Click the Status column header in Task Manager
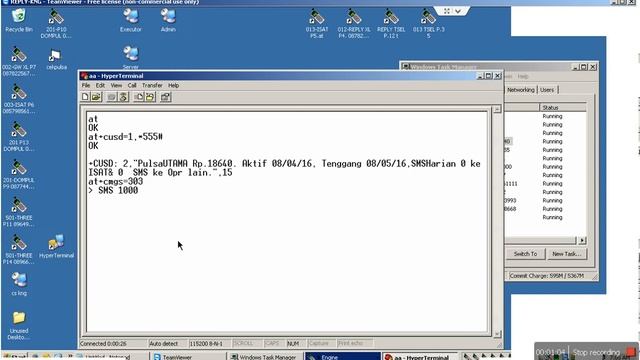The width and height of the screenshot is (640, 360). [563, 108]
